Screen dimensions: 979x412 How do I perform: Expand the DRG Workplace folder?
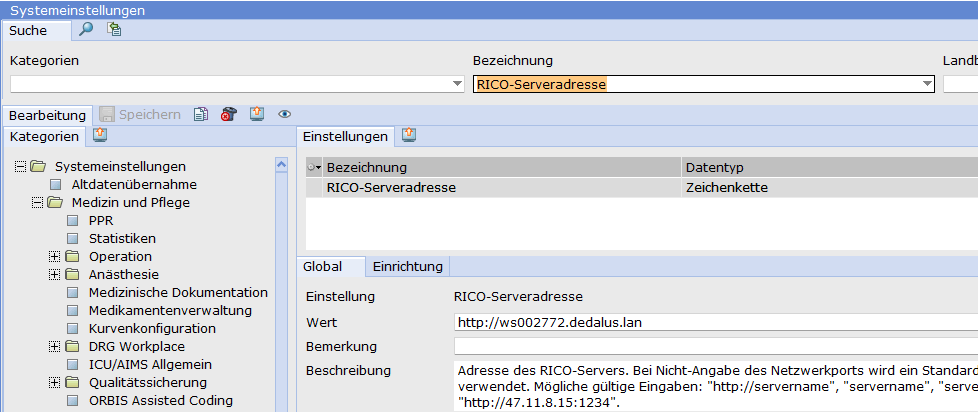(x=54, y=346)
